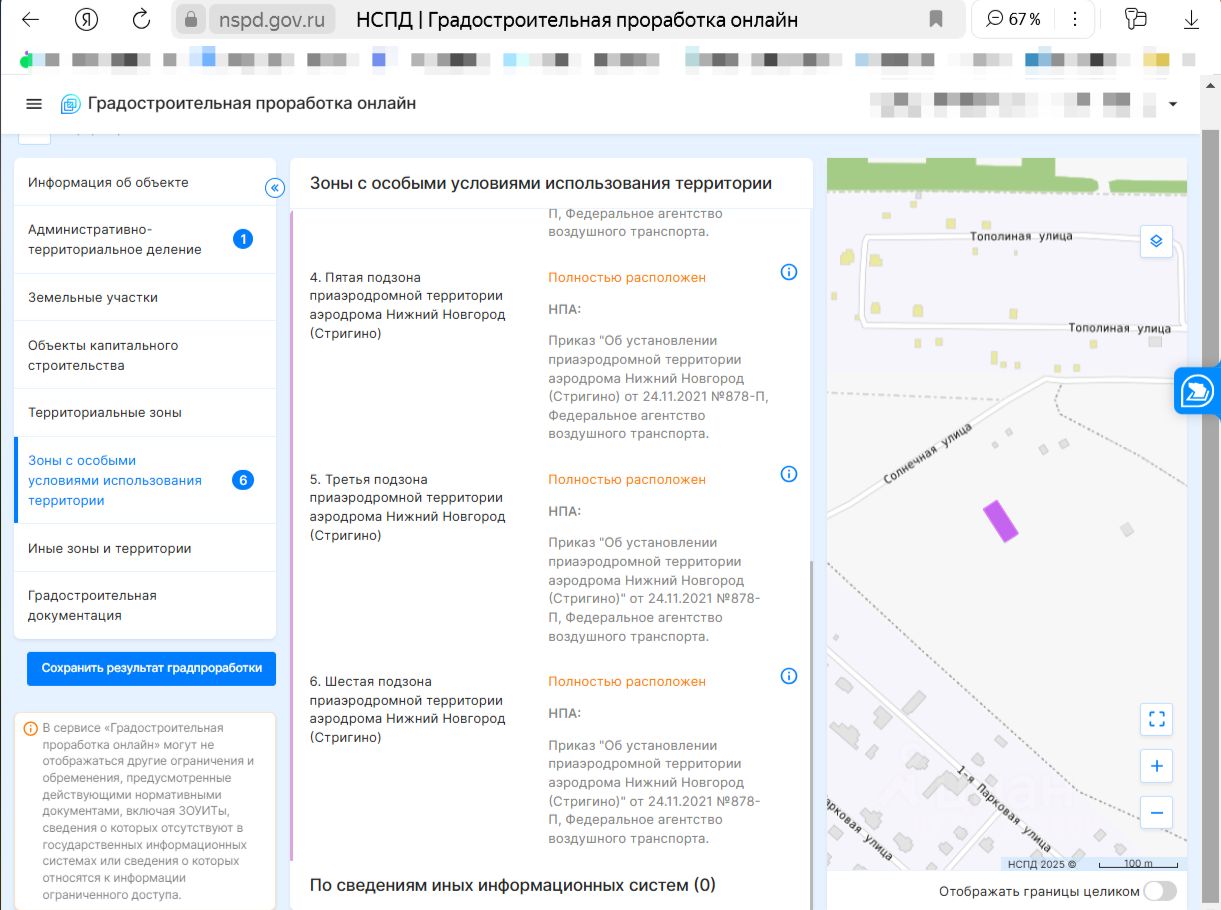Screen dimensions: 1221x910
Task: Reload the page
Action: coord(142,19)
